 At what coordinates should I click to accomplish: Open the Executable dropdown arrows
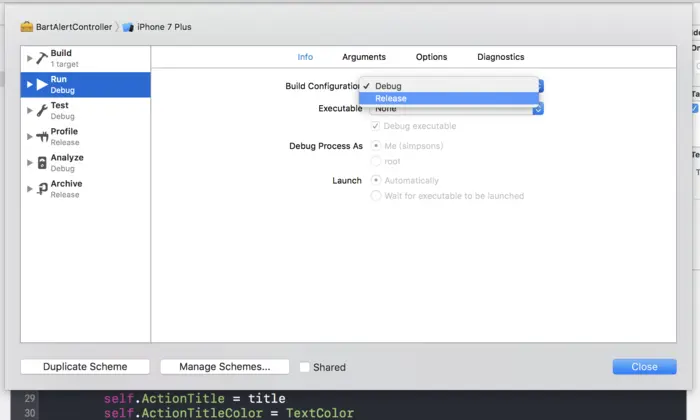point(538,108)
